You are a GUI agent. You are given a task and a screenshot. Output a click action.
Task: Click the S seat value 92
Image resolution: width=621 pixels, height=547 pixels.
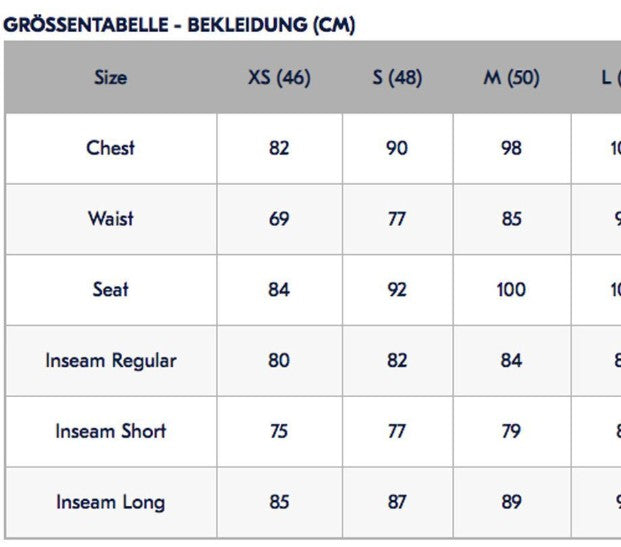click(397, 289)
